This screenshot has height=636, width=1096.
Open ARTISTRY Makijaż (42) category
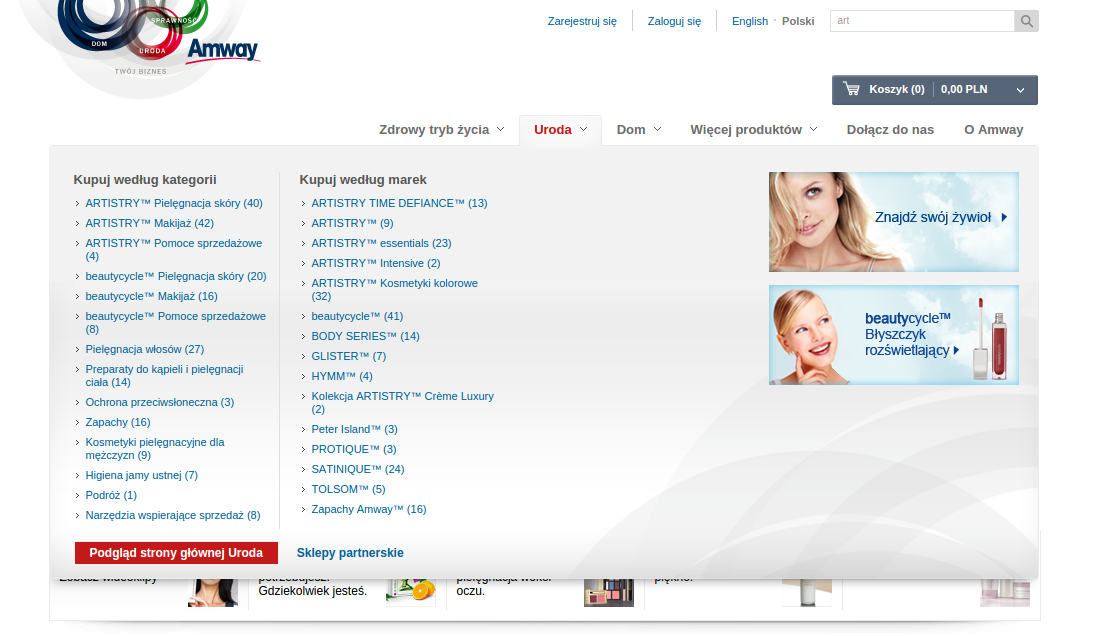point(149,224)
